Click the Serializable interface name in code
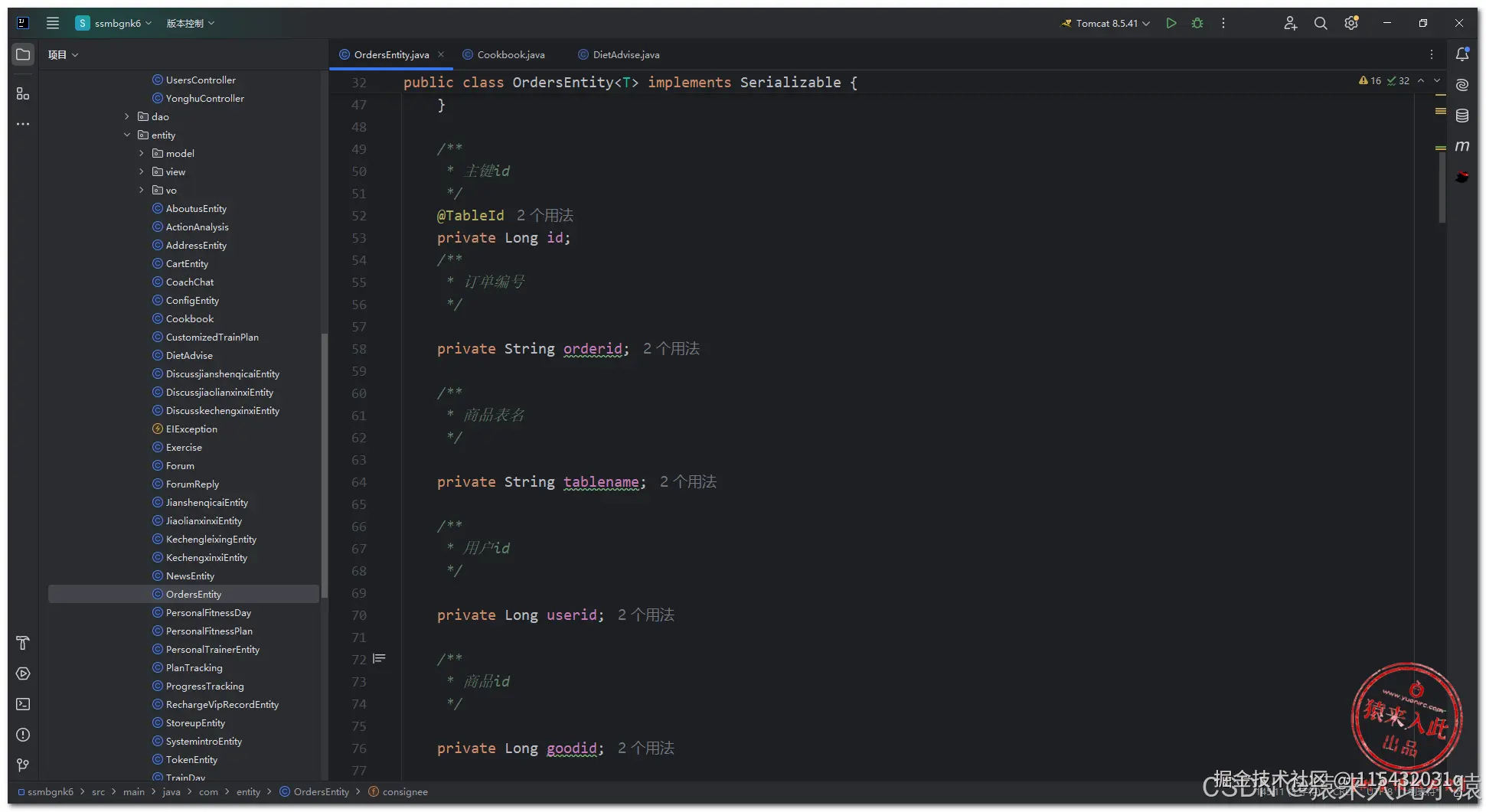 [x=790, y=82]
